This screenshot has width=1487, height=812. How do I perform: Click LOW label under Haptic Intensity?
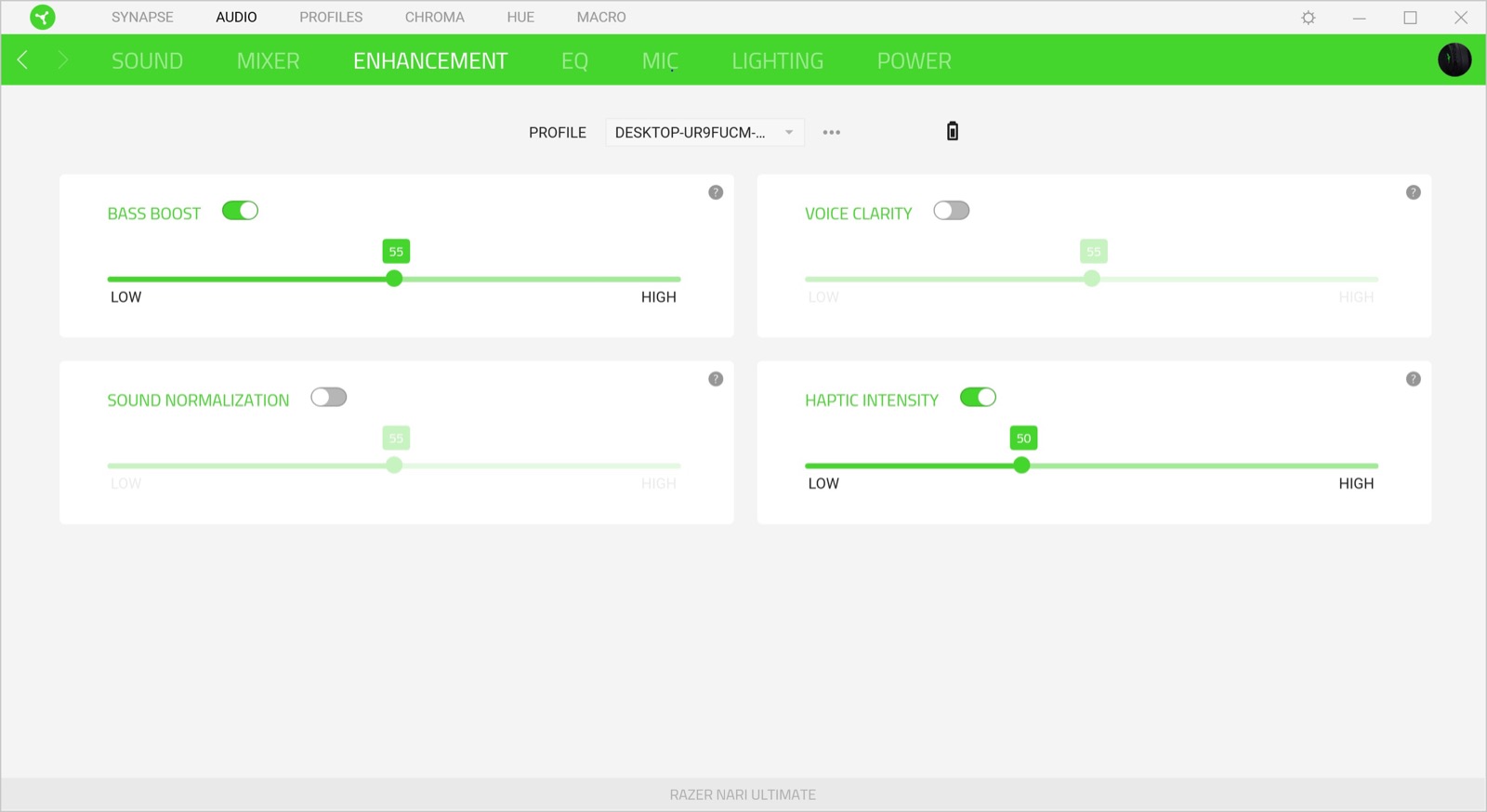point(823,484)
